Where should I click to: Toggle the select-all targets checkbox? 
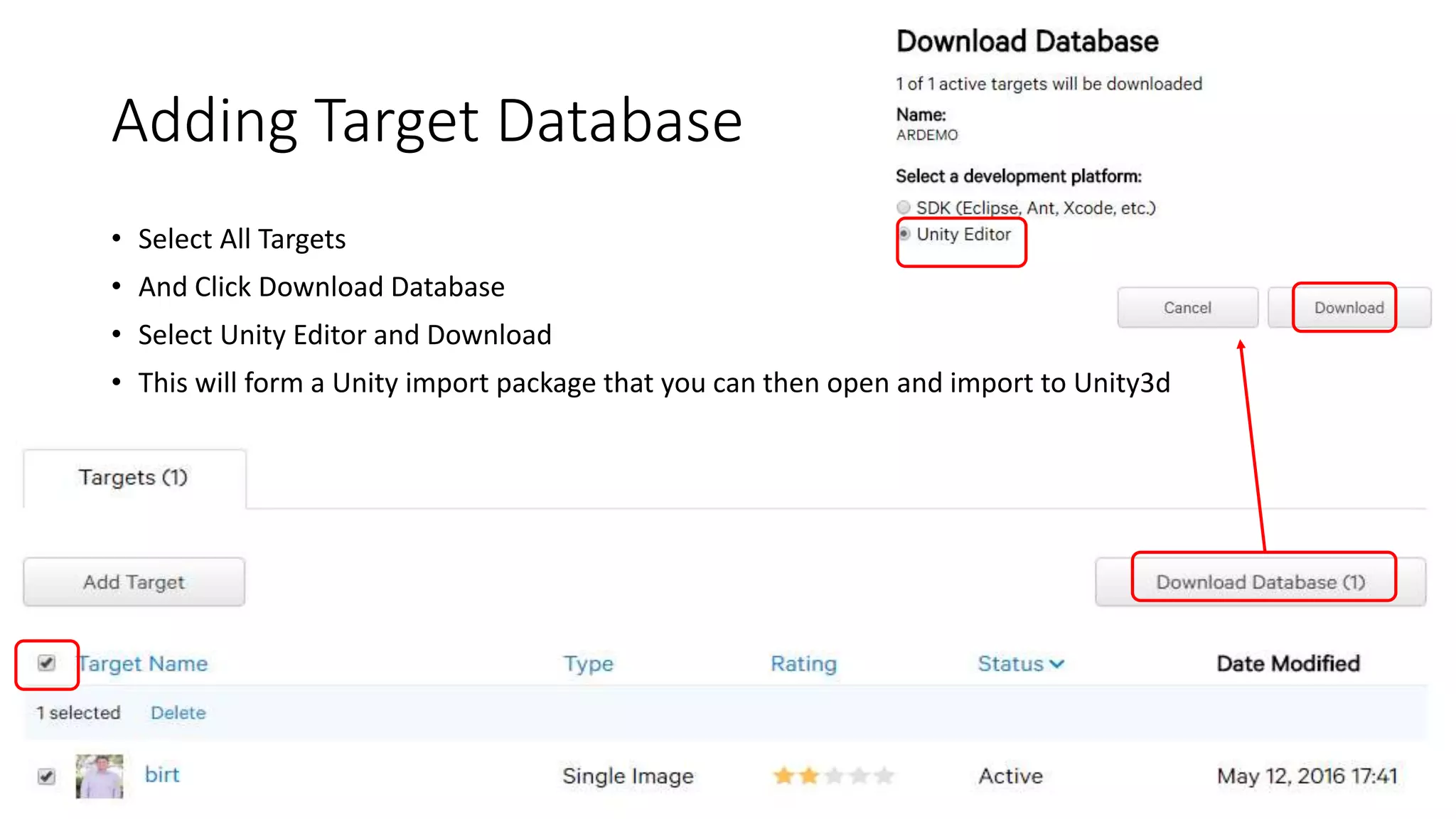click(x=46, y=663)
